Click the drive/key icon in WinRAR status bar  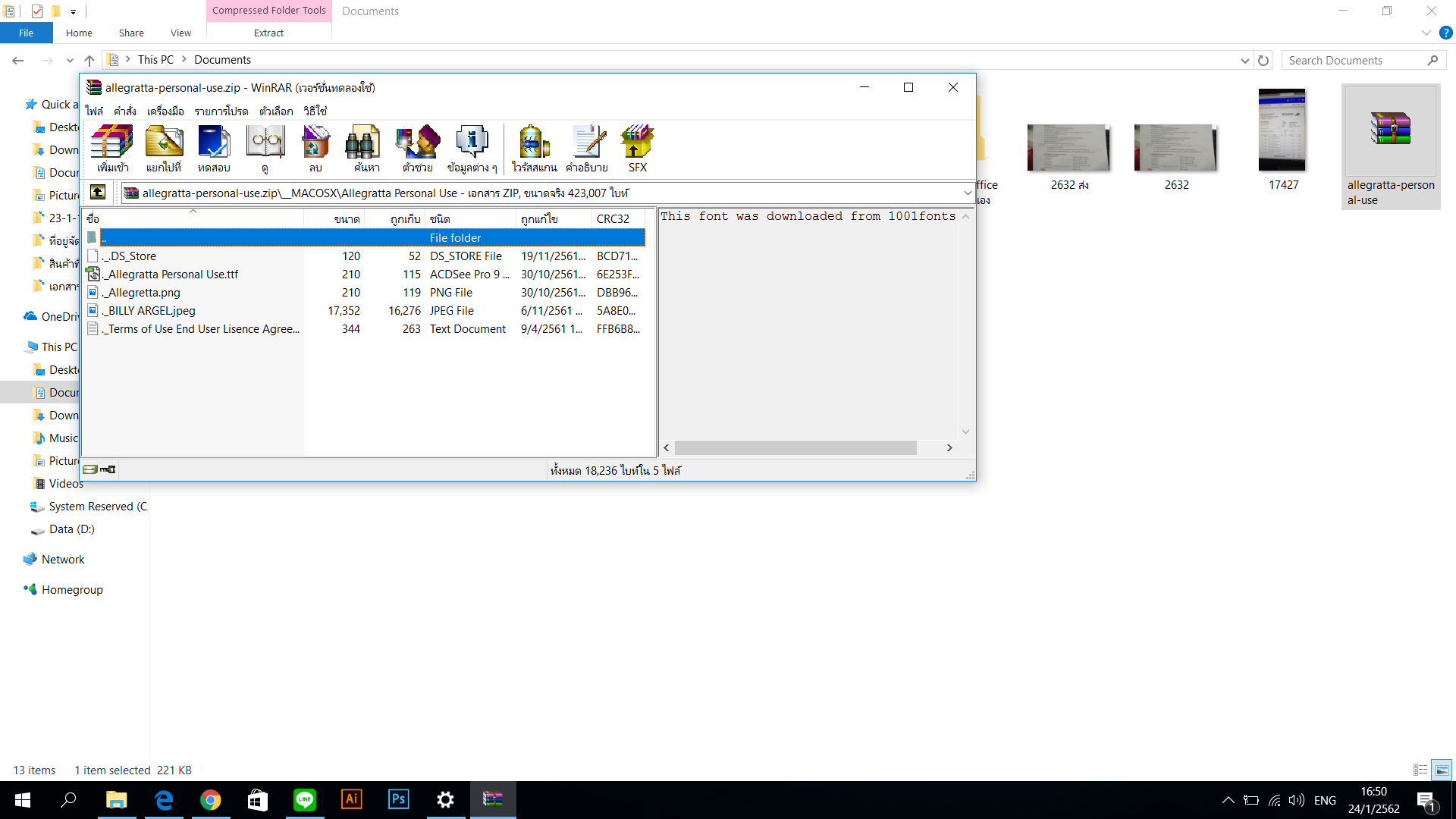point(99,469)
